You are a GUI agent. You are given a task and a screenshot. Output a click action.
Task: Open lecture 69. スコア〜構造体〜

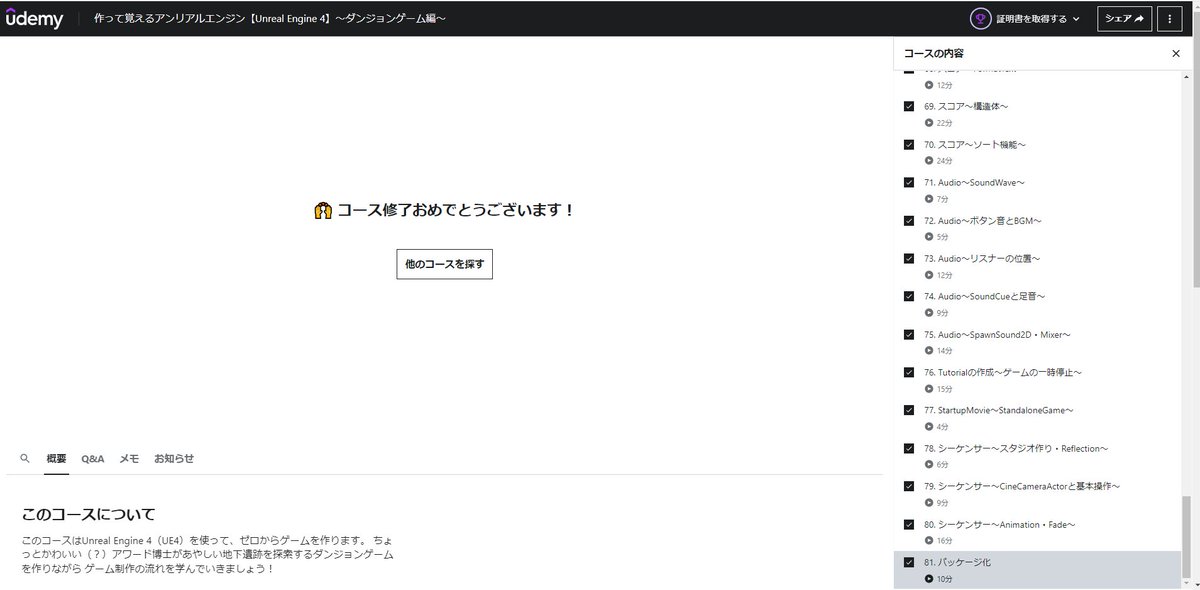[966, 106]
